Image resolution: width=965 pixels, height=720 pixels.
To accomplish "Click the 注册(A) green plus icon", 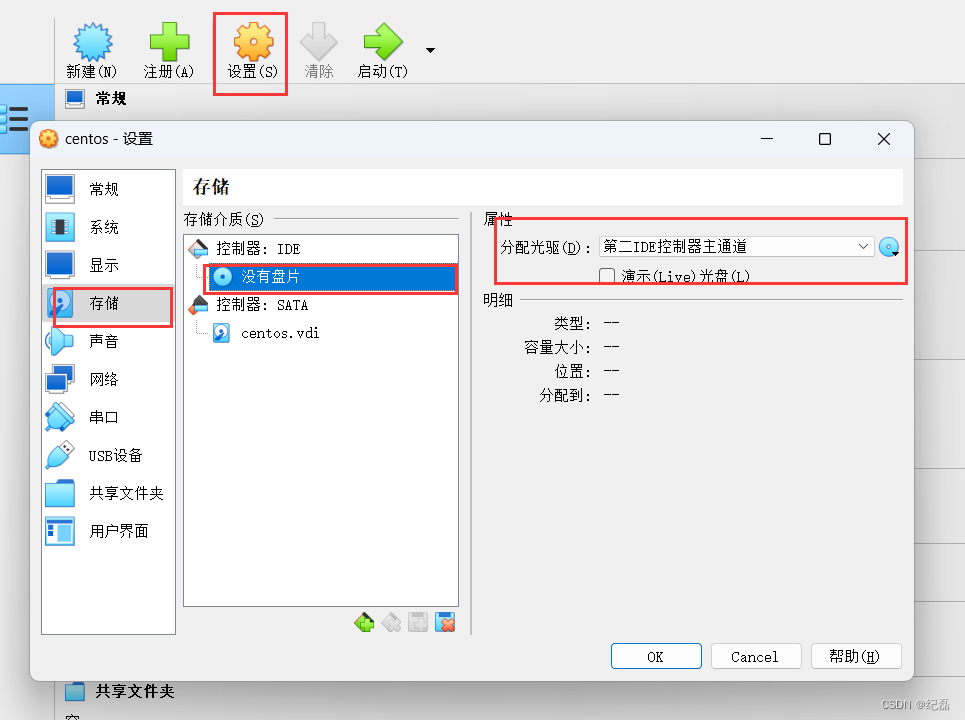I will tap(169, 42).
